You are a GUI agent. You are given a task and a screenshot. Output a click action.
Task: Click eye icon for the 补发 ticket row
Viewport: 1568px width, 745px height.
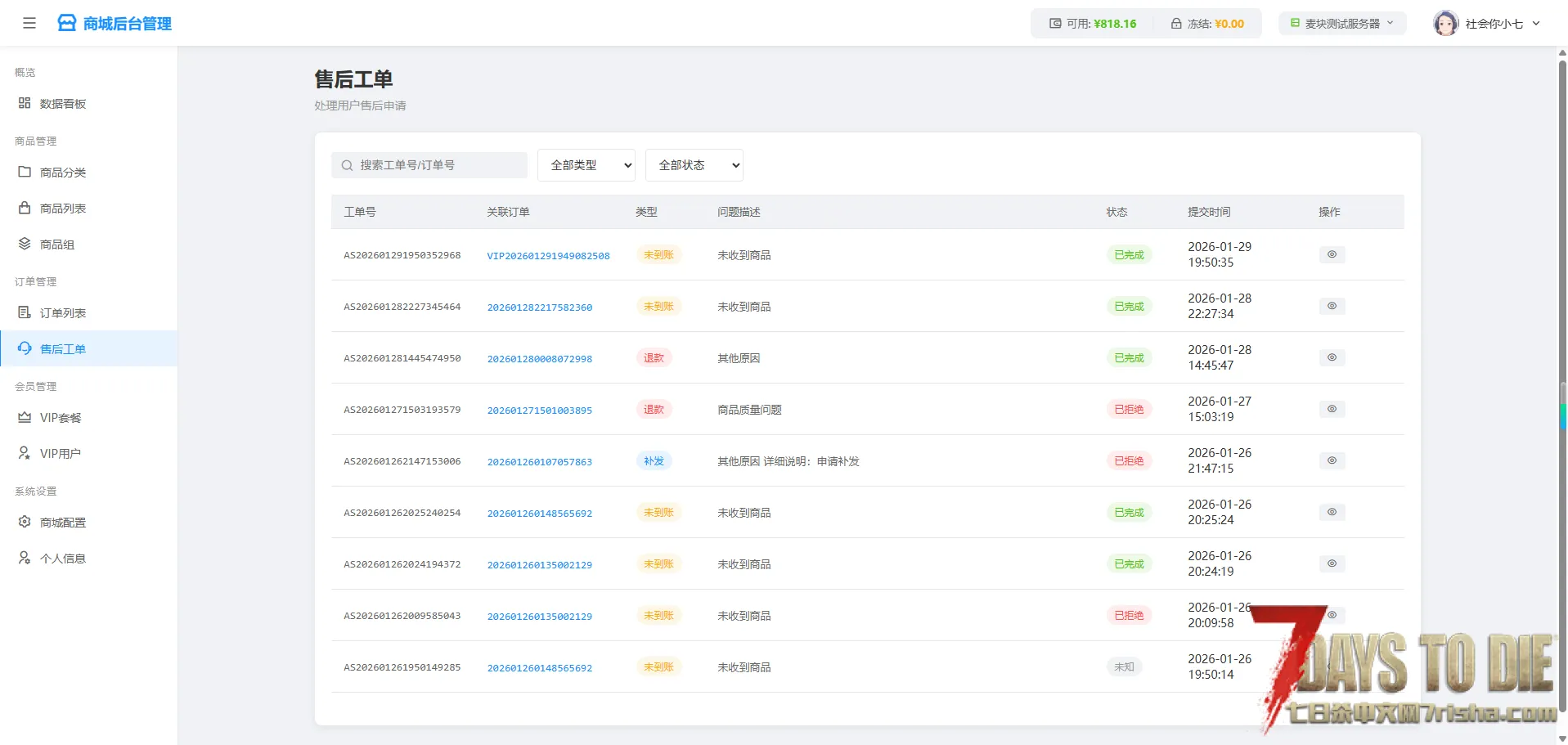click(x=1332, y=460)
